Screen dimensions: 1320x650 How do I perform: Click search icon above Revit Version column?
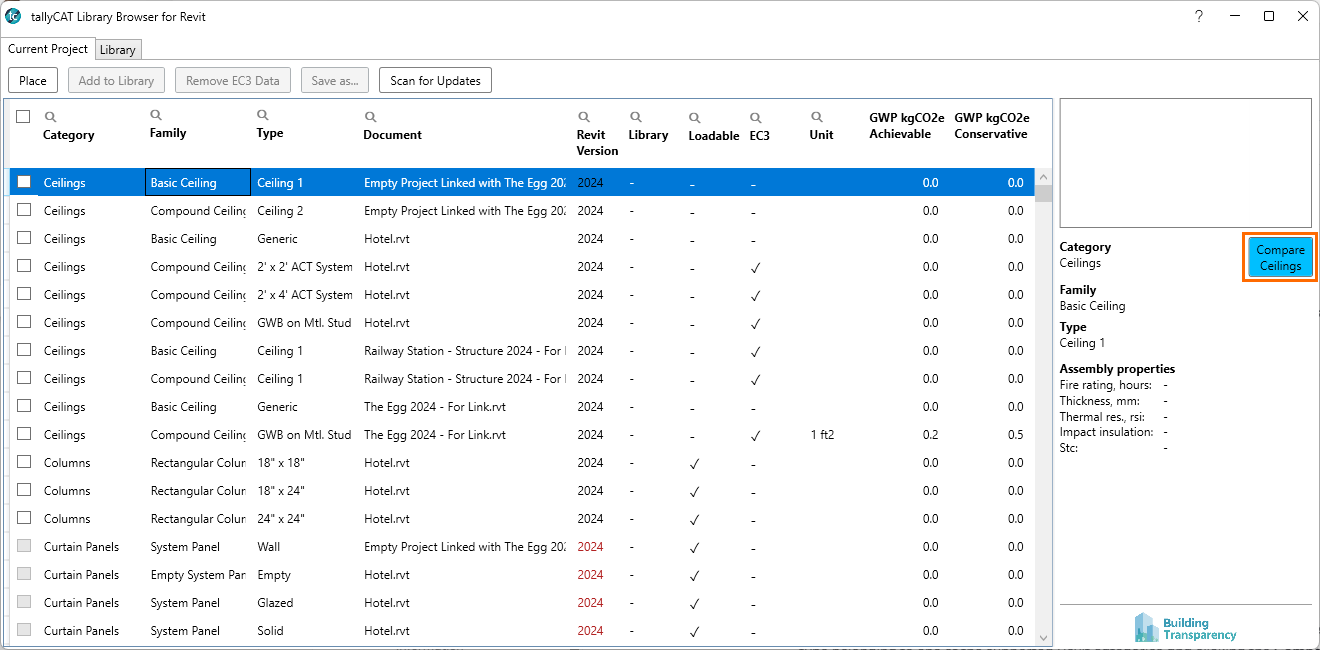[583, 117]
